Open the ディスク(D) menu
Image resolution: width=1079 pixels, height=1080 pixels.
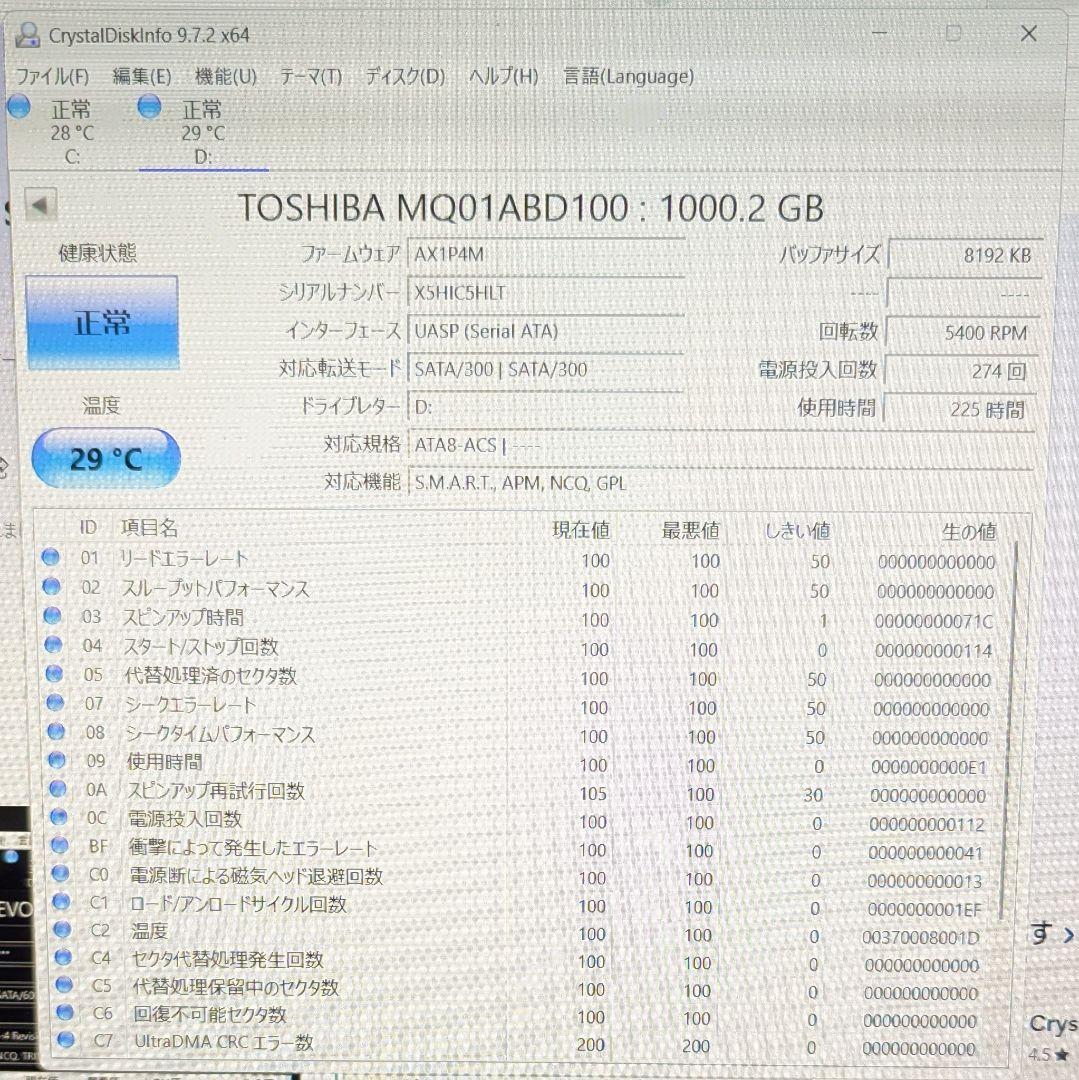click(405, 76)
